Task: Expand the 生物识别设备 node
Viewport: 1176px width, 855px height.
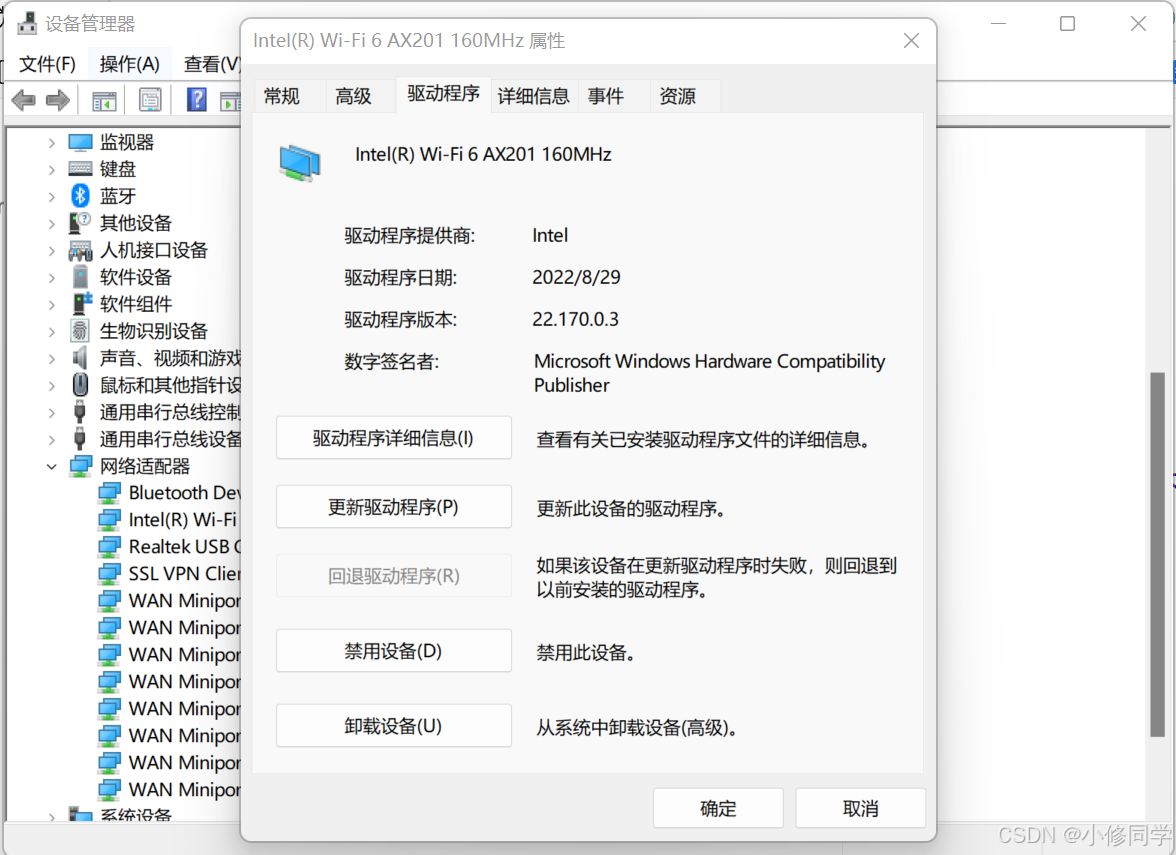Action: 51,332
